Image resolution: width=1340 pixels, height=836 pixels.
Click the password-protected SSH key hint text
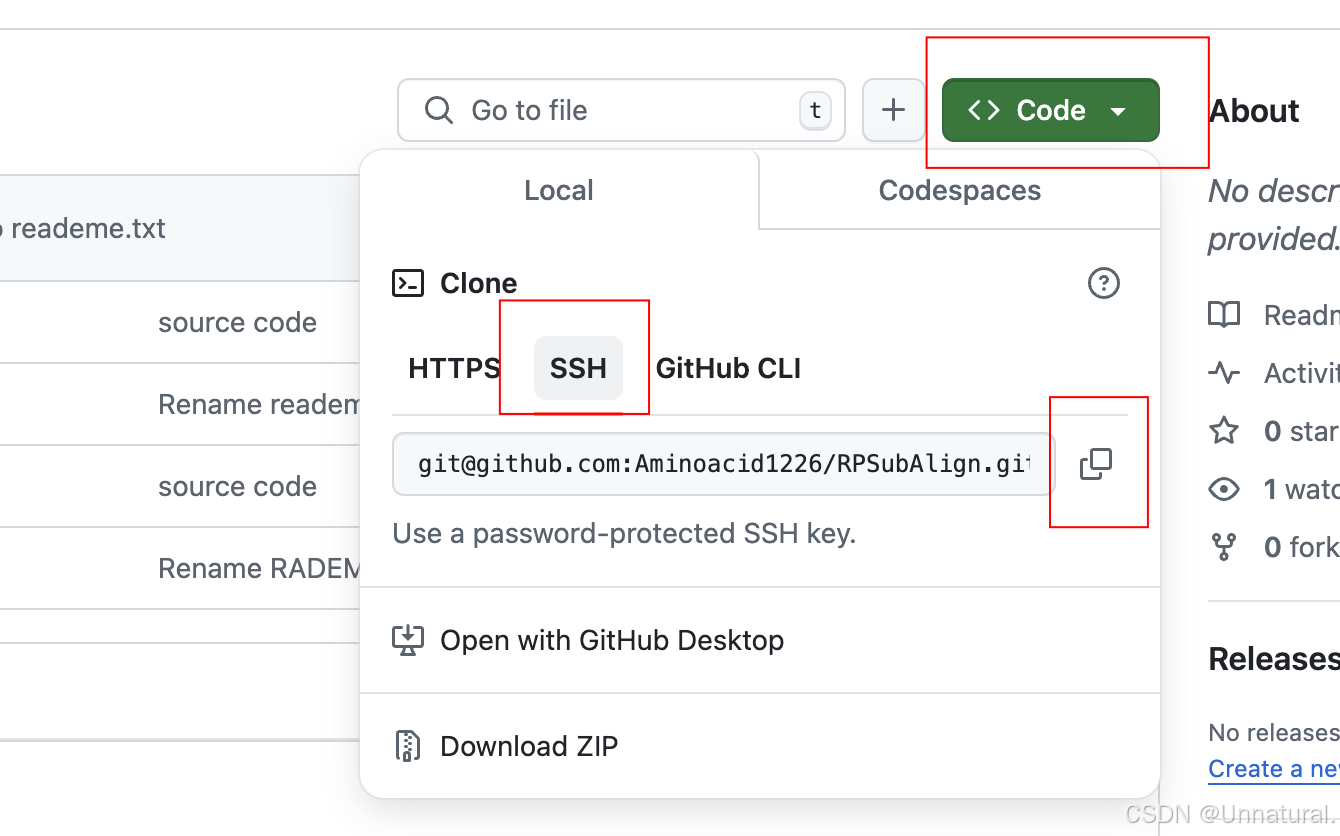(x=624, y=533)
